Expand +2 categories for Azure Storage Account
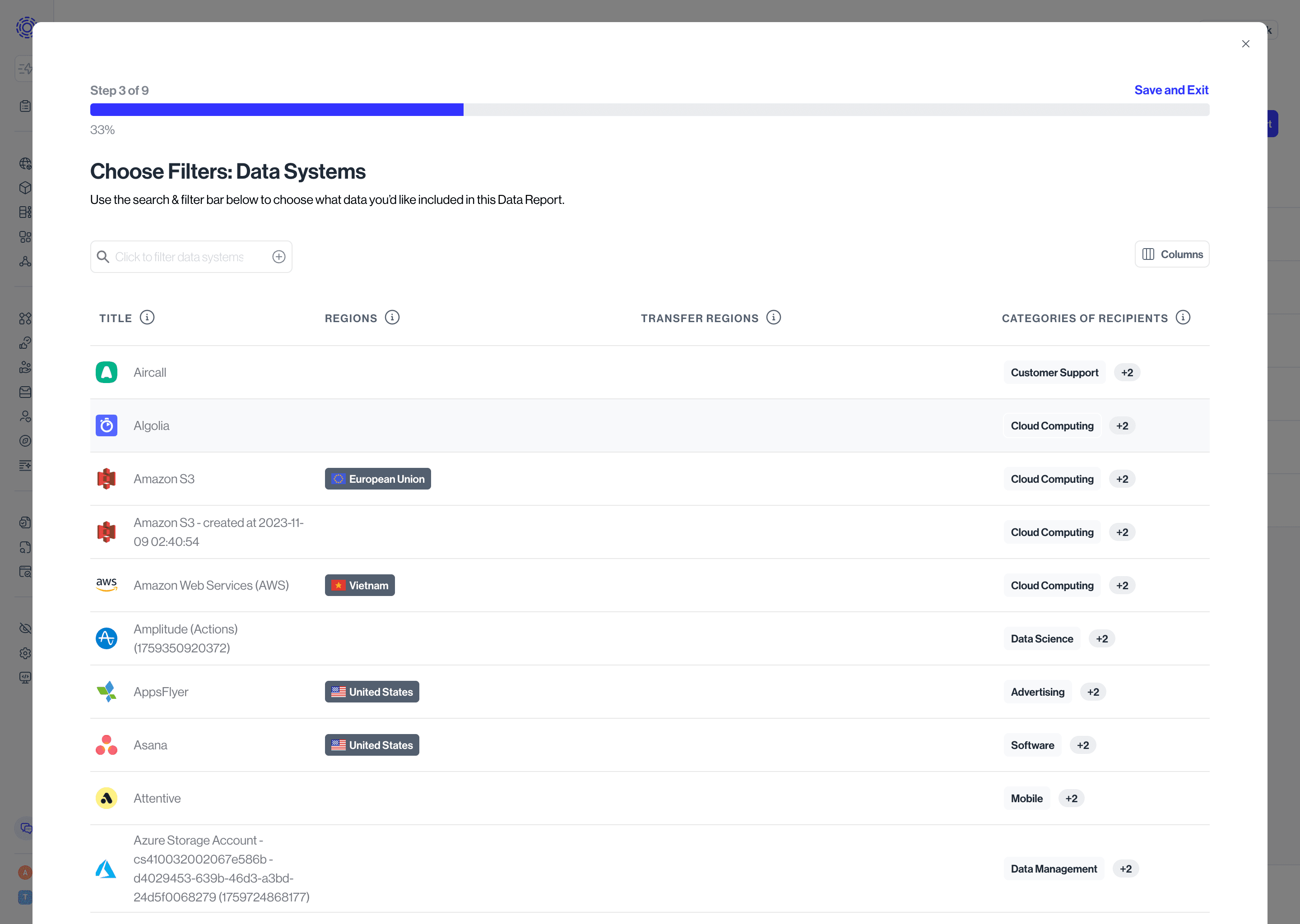The image size is (1300, 924). (x=1125, y=869)
